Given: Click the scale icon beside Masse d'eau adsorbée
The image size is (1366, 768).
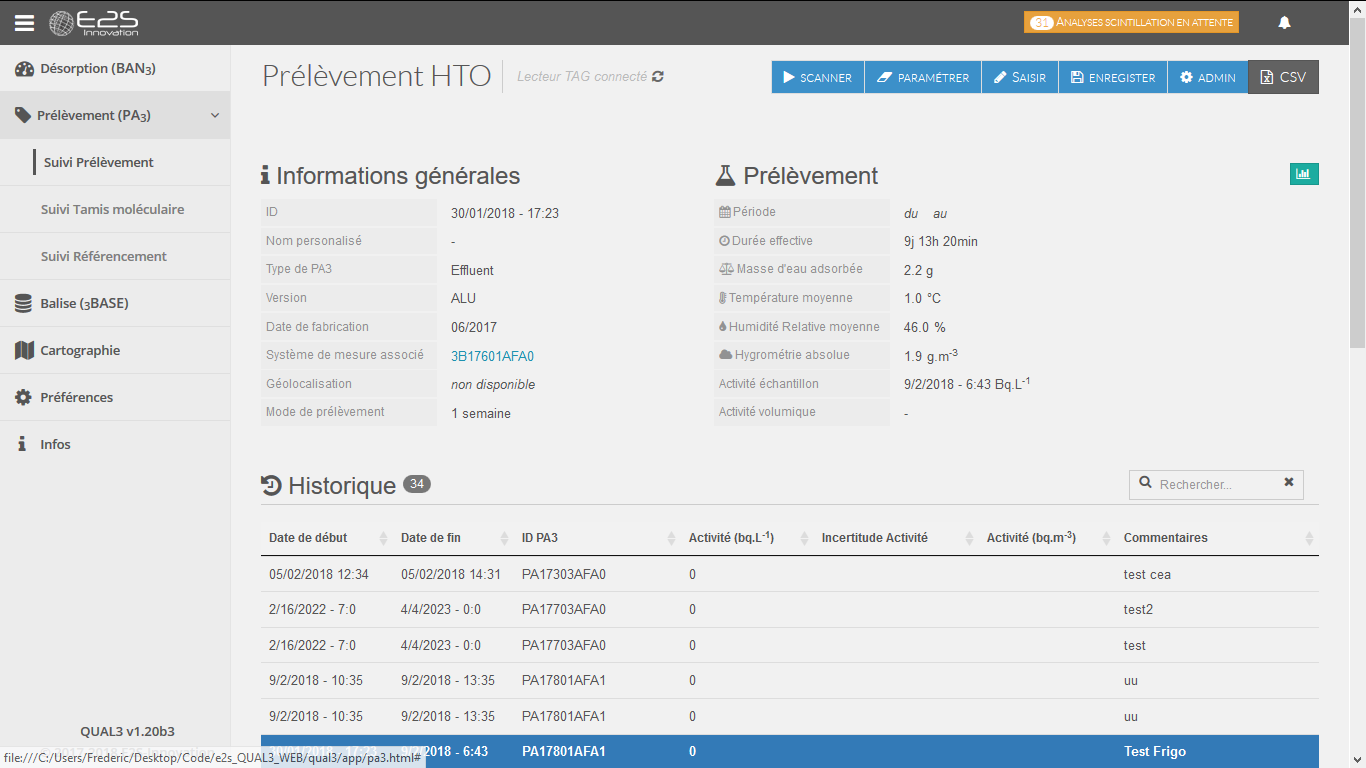Looking at the screenshot, I should [x=726, y=269].
